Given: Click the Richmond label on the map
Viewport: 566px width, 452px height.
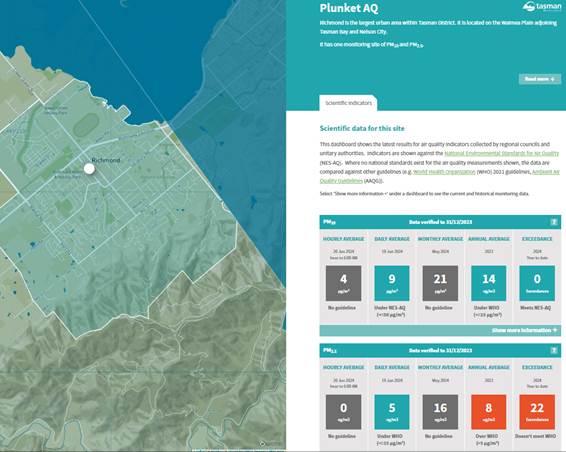Looking at the screenshot, I should (x=106, y=160).
